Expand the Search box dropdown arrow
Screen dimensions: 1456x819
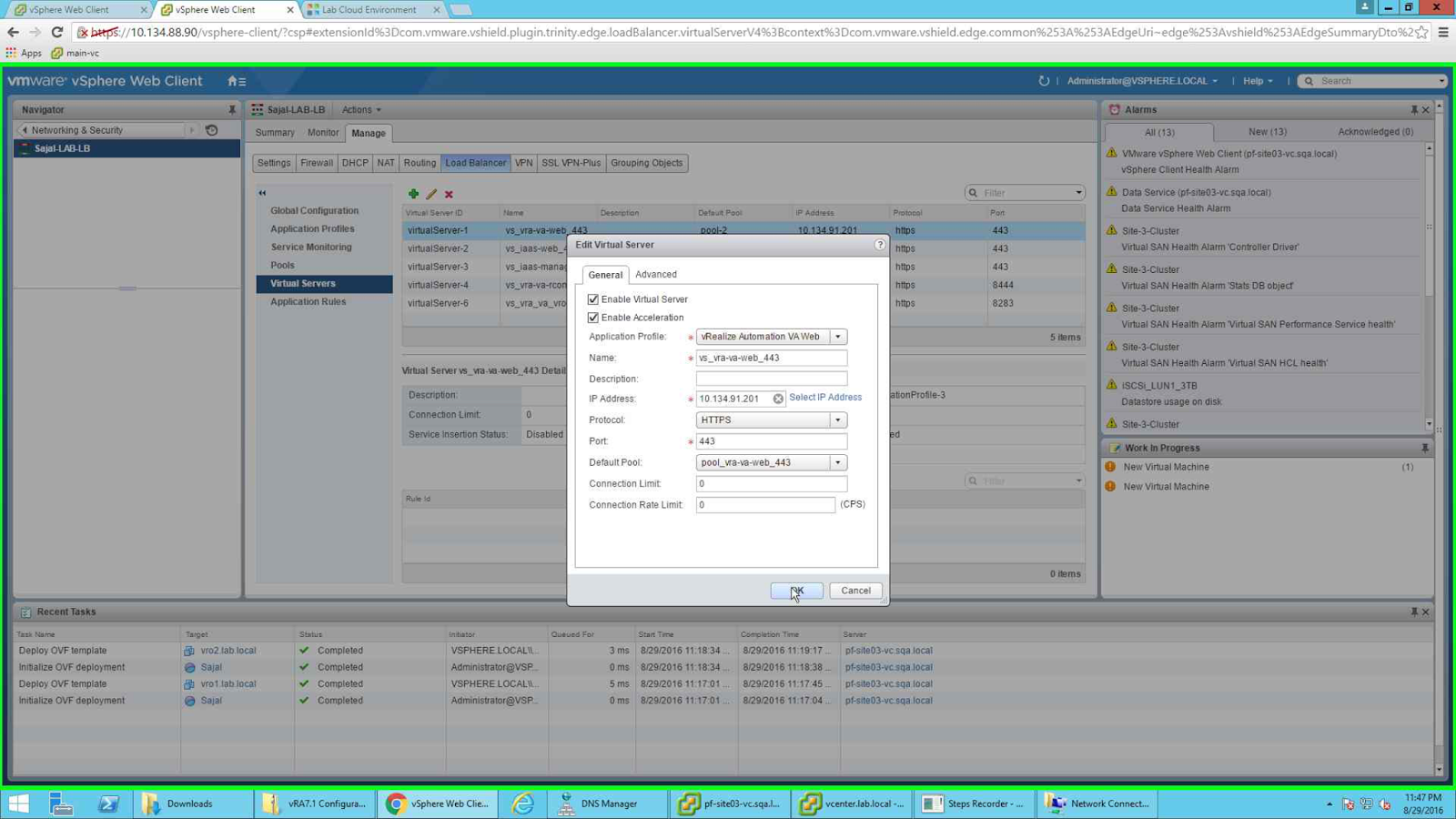tap(1441, 81)
